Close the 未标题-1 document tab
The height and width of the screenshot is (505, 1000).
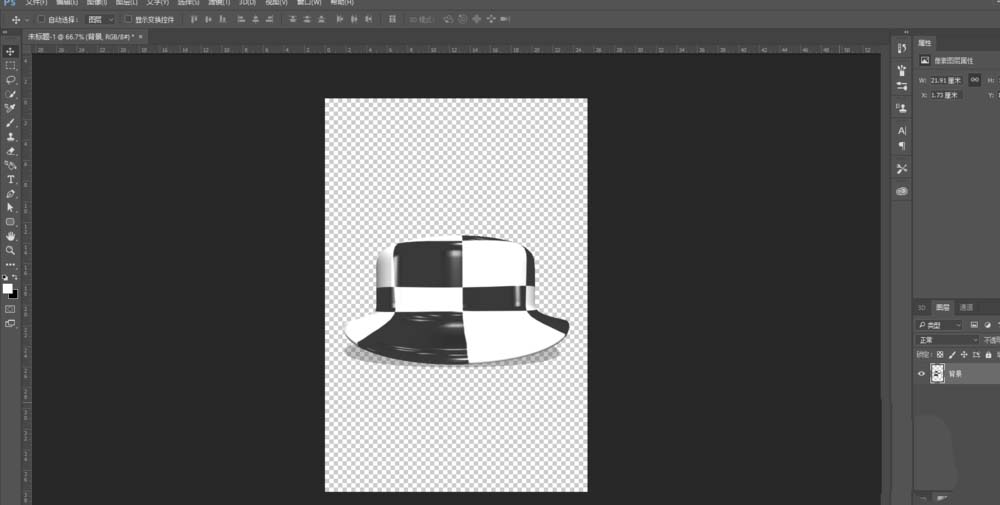pyautogui.click(x=140, y=37)
